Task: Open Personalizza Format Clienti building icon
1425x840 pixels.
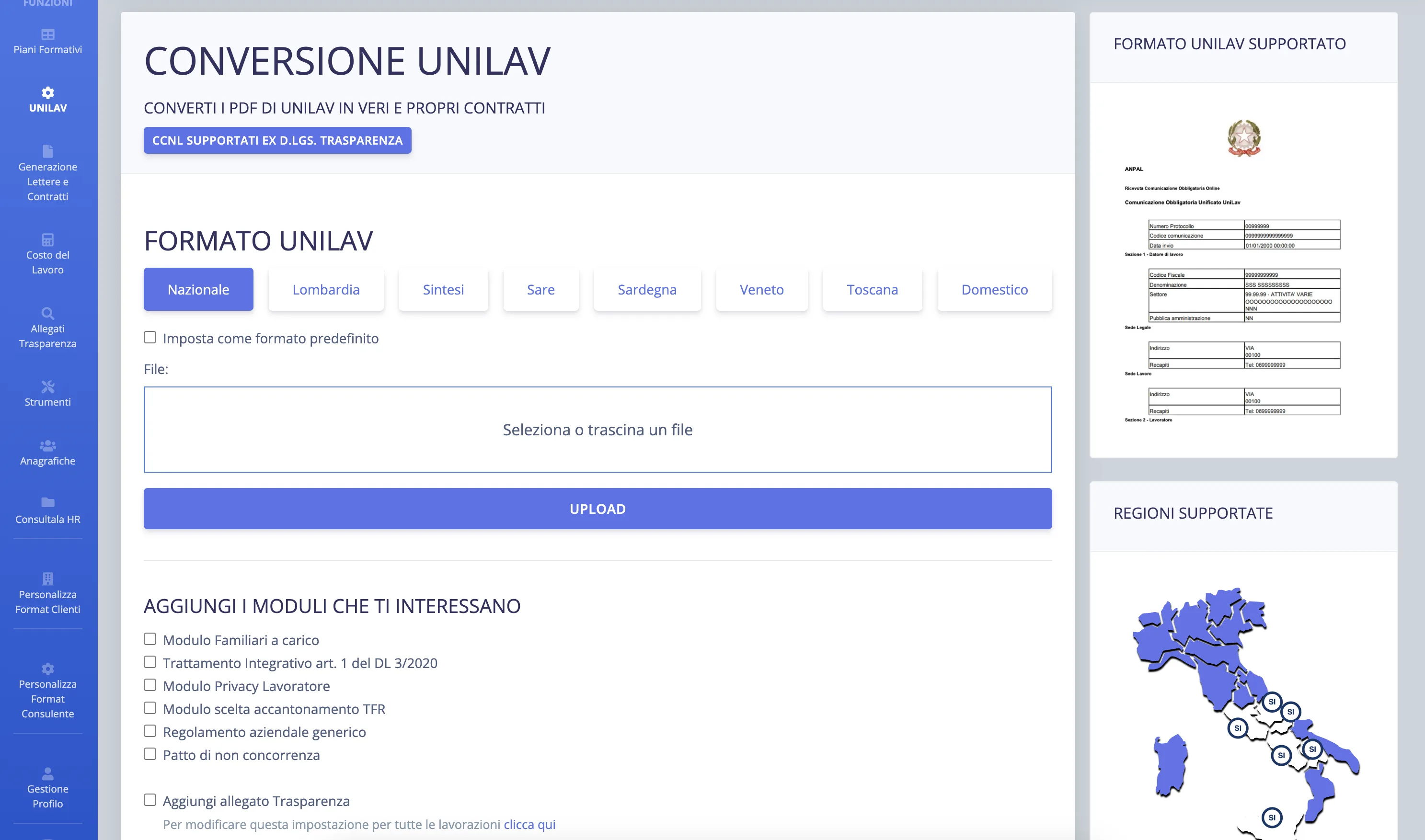Action: (47, 578)
